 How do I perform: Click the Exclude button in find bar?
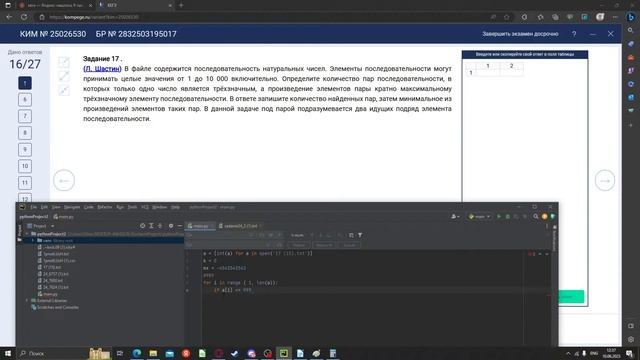350,245
